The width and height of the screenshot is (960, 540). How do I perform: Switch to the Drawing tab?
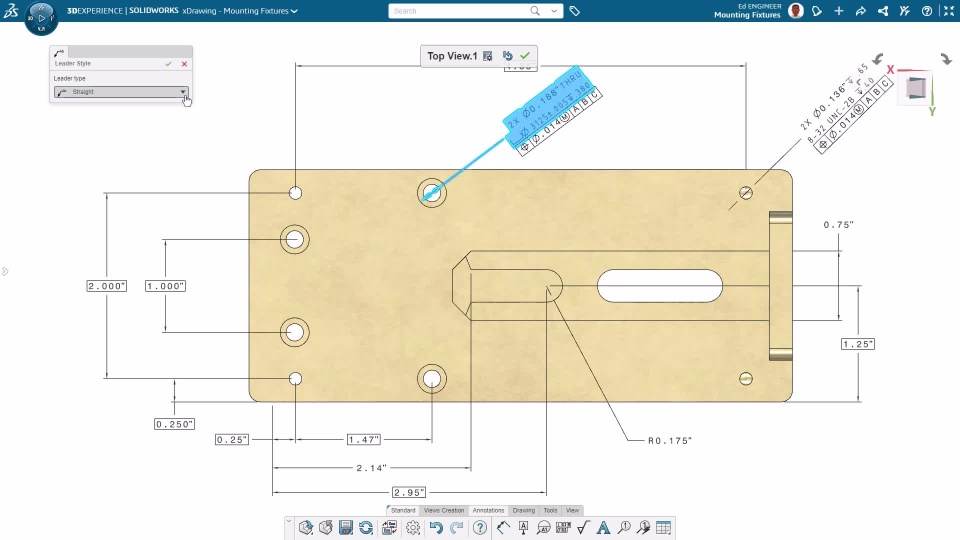point(523,510)
